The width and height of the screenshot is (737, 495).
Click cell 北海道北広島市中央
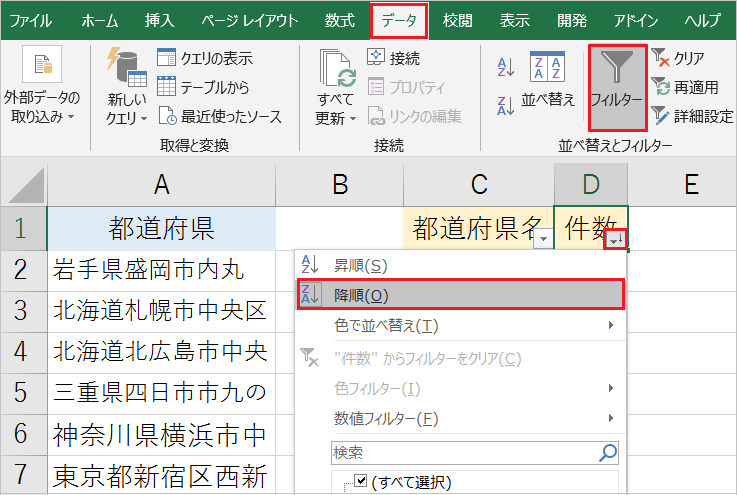click(161, 353)
